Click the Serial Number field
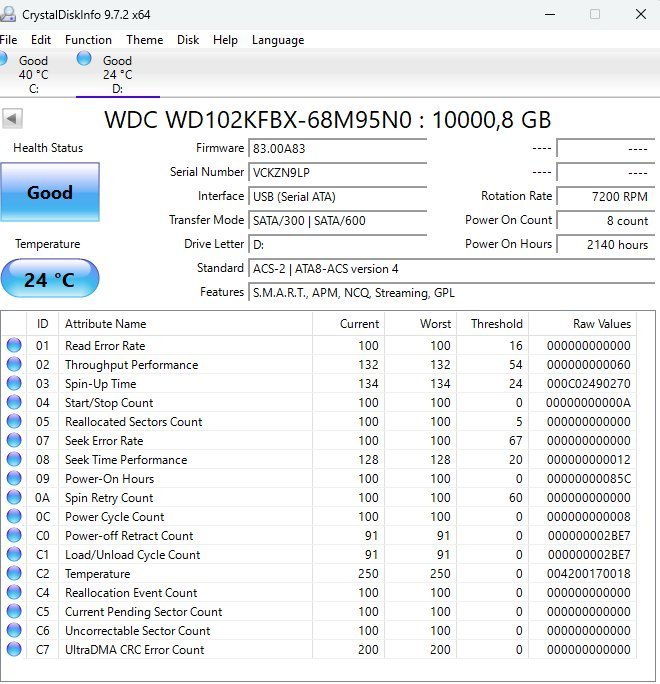 338,172
